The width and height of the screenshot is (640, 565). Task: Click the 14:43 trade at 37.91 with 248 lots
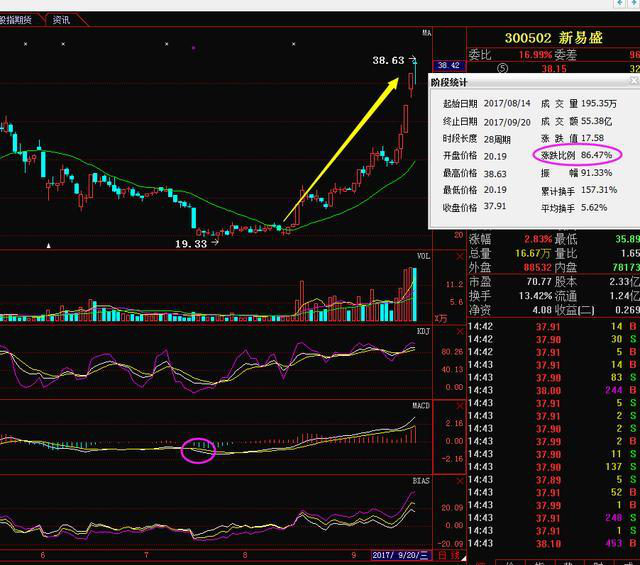click(553, 518)
